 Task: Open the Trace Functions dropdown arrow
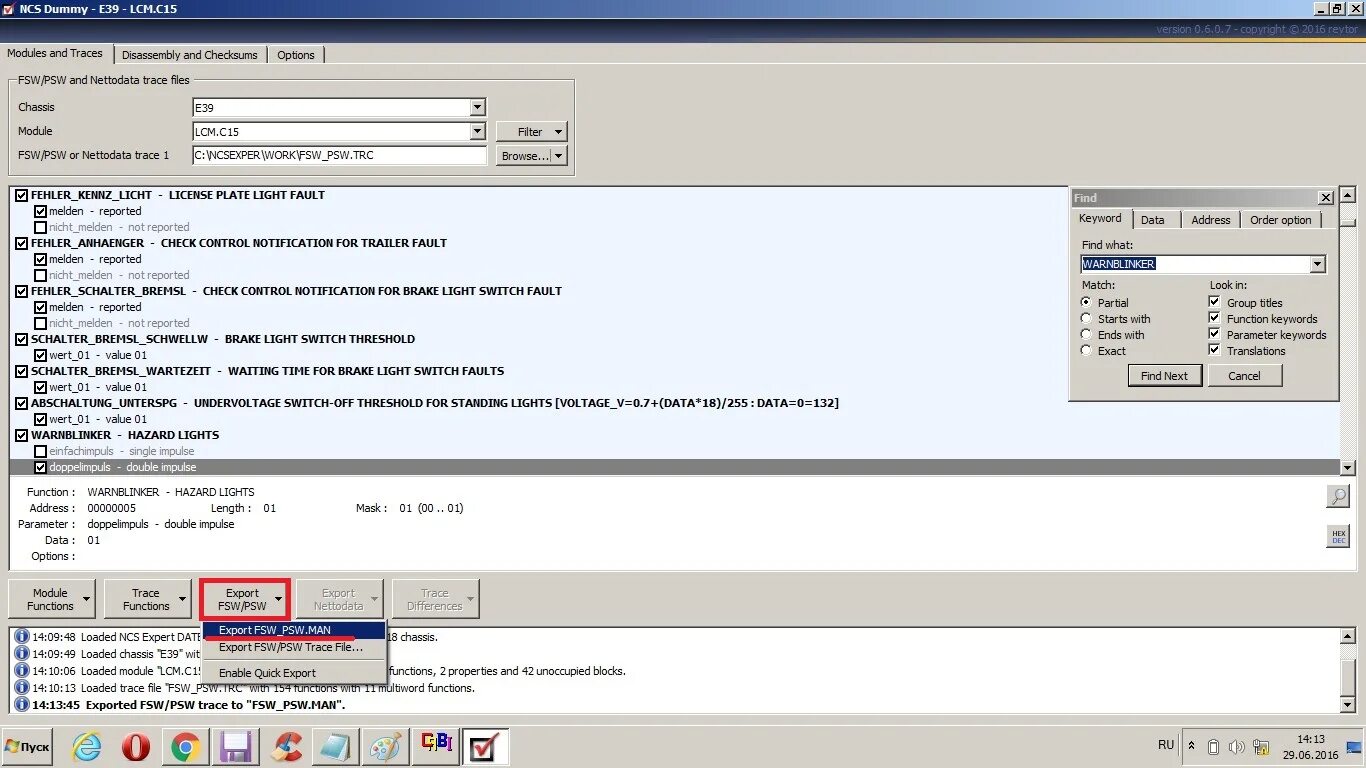point(183,599)
